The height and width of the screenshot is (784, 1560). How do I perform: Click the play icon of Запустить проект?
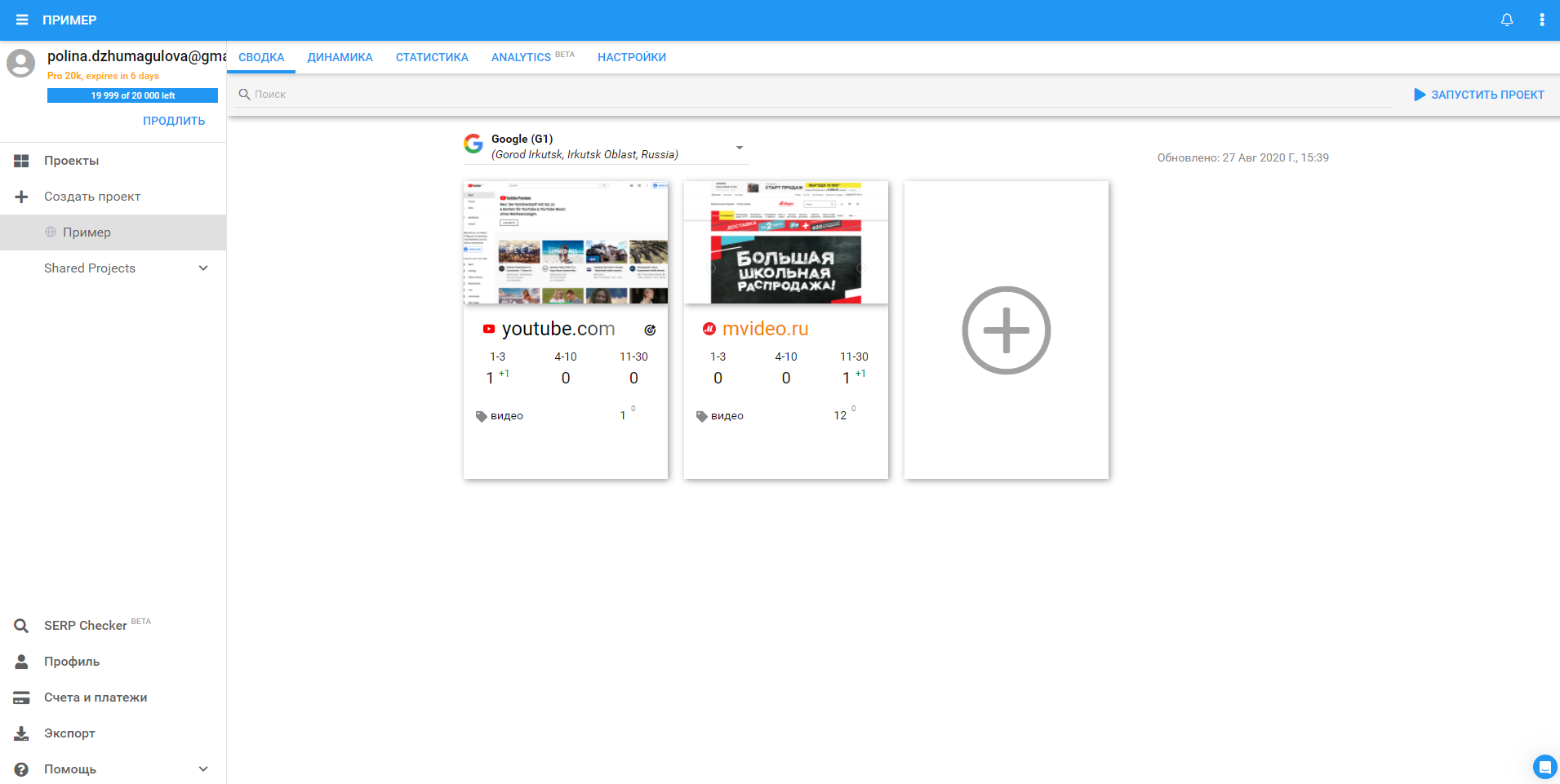(1420, 95)
